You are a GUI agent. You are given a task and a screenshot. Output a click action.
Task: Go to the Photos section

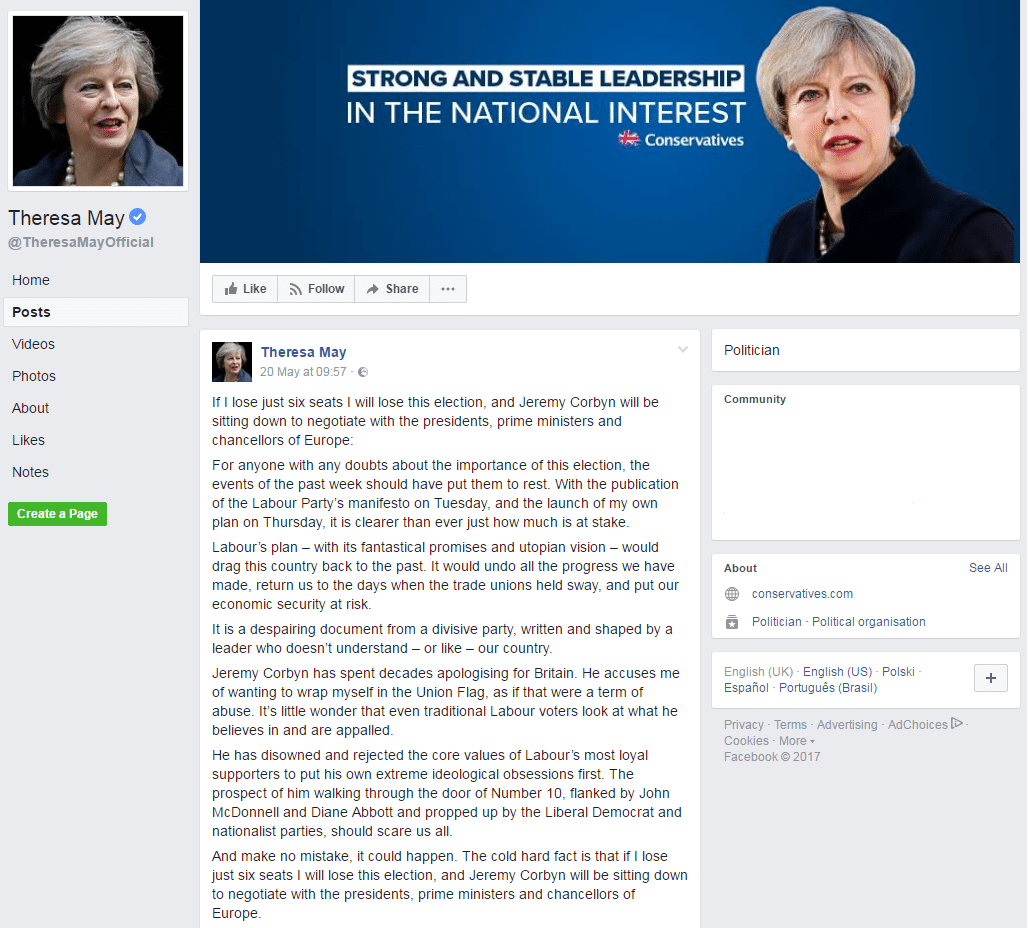point(34,376)
